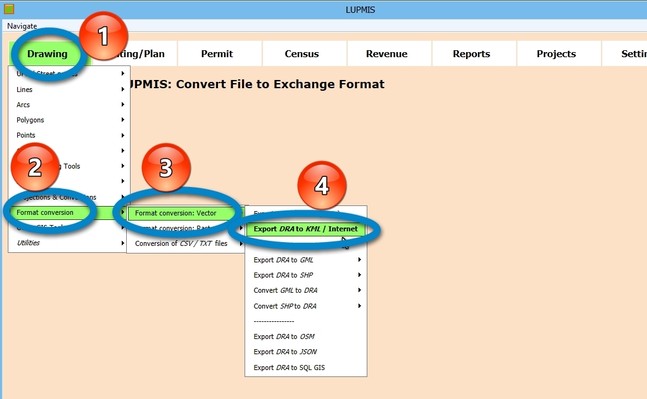Expand the Polygons submenu arrow
The width and height of the screenshot is (647, 399).
point(123,120)
